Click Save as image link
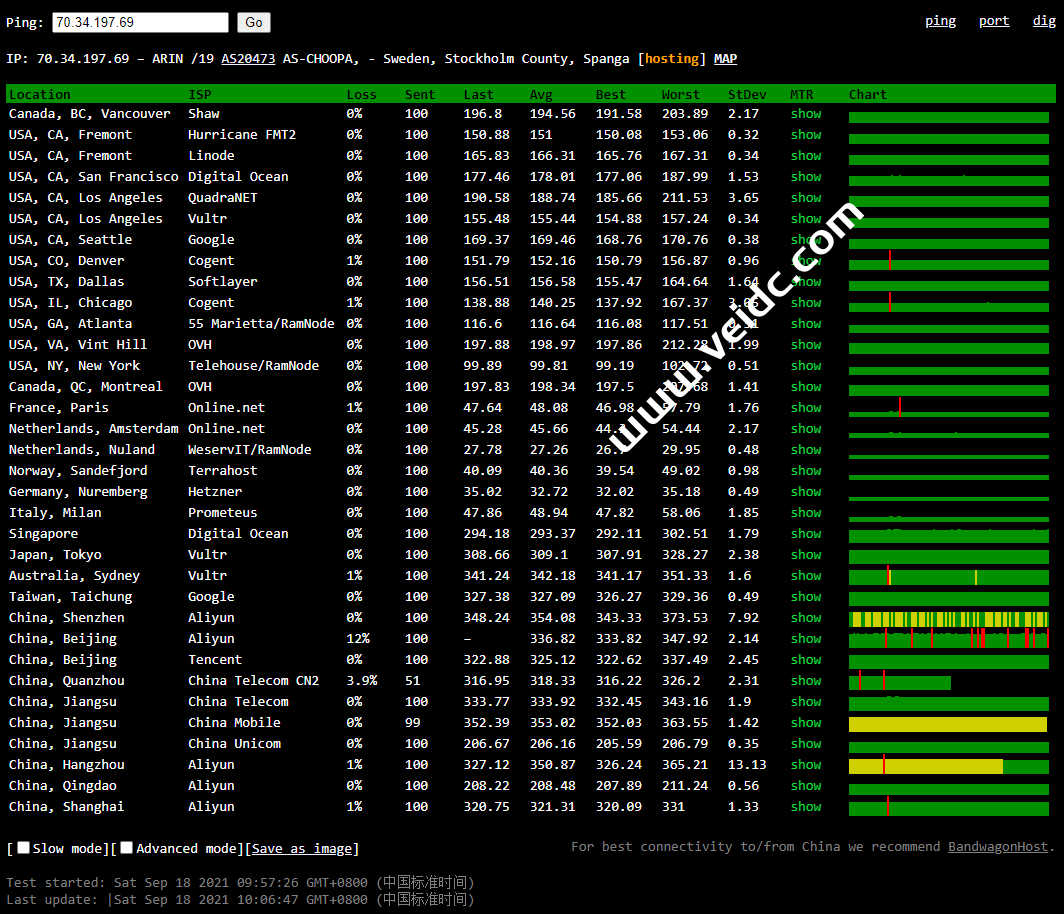 [x=301, y=849]
